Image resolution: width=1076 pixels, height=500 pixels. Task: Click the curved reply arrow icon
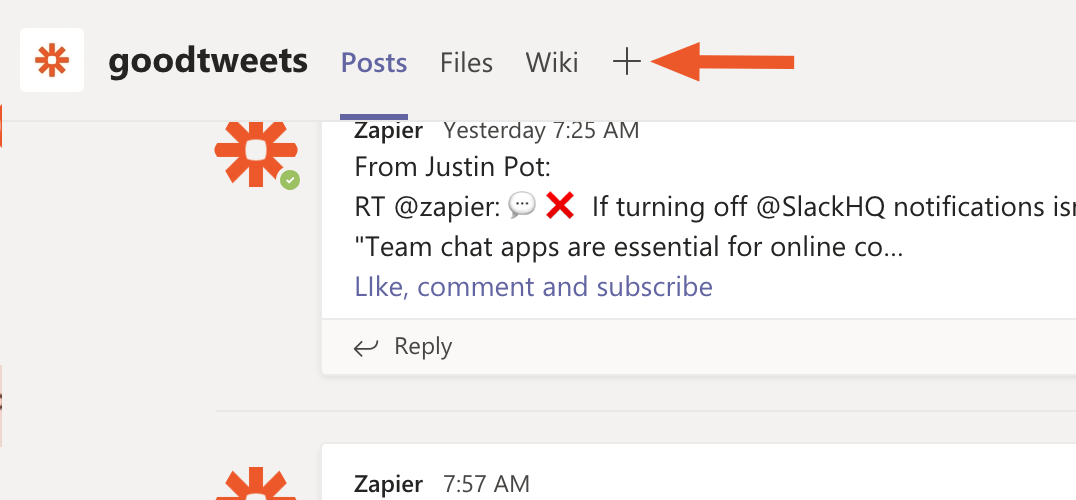[367, 347]
